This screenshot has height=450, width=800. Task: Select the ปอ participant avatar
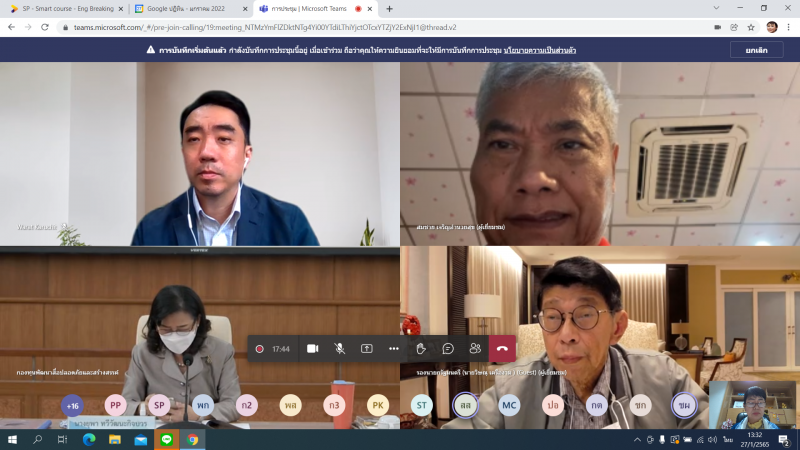pos(553,405)
